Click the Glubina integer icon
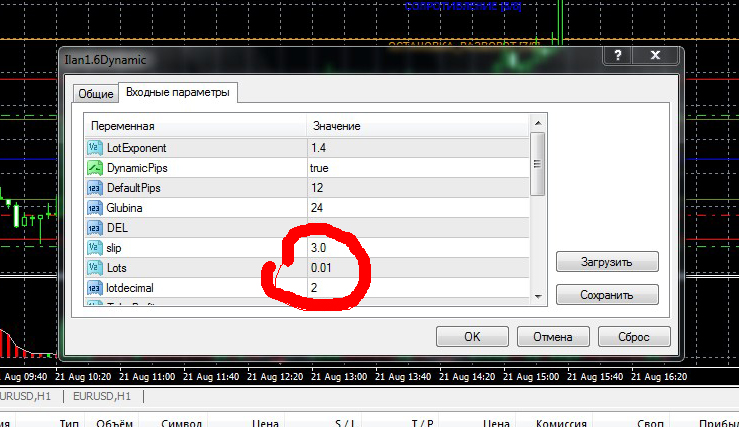739x427 pixels. (95, 208)
